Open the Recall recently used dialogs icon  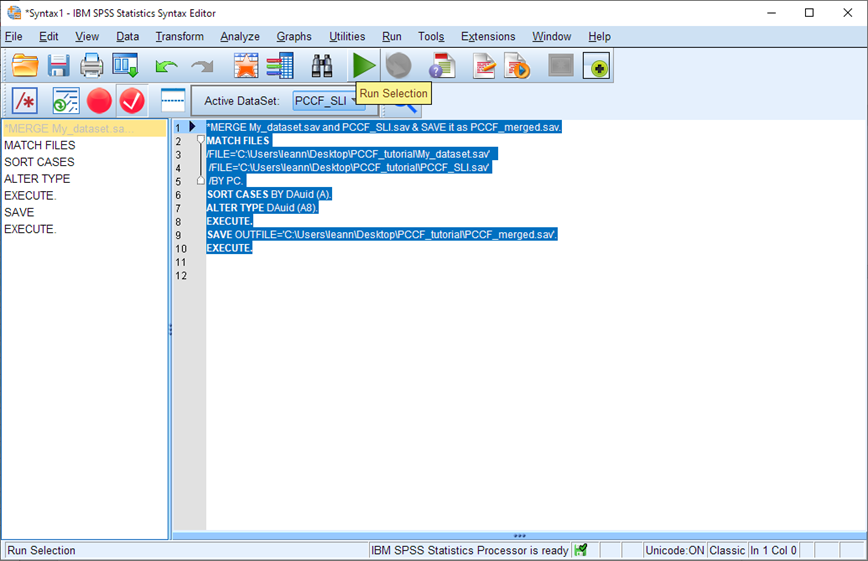(x=126, y=65)
